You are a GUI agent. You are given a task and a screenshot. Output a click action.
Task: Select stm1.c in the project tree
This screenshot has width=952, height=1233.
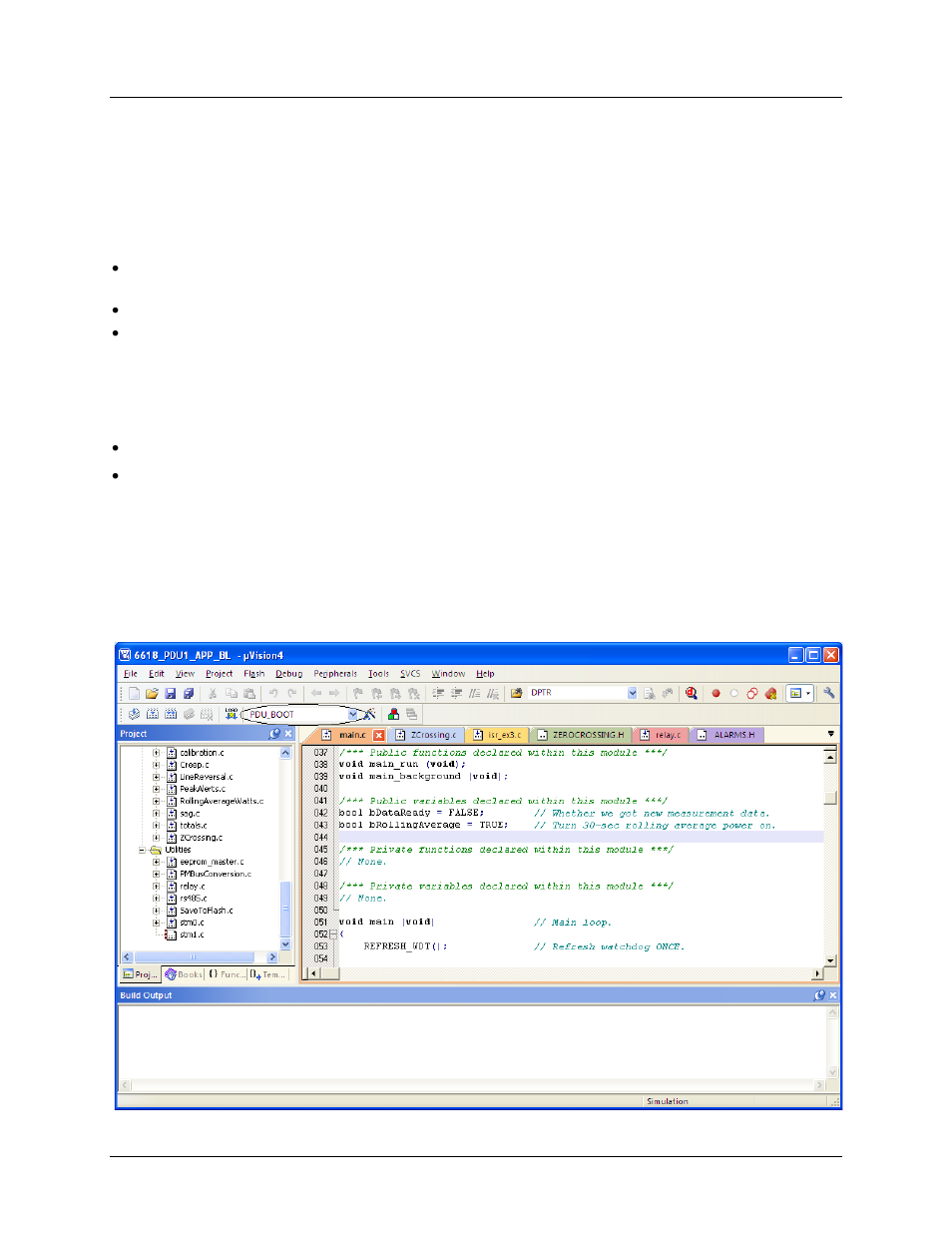pyautogui.click(x=191, y=935)
